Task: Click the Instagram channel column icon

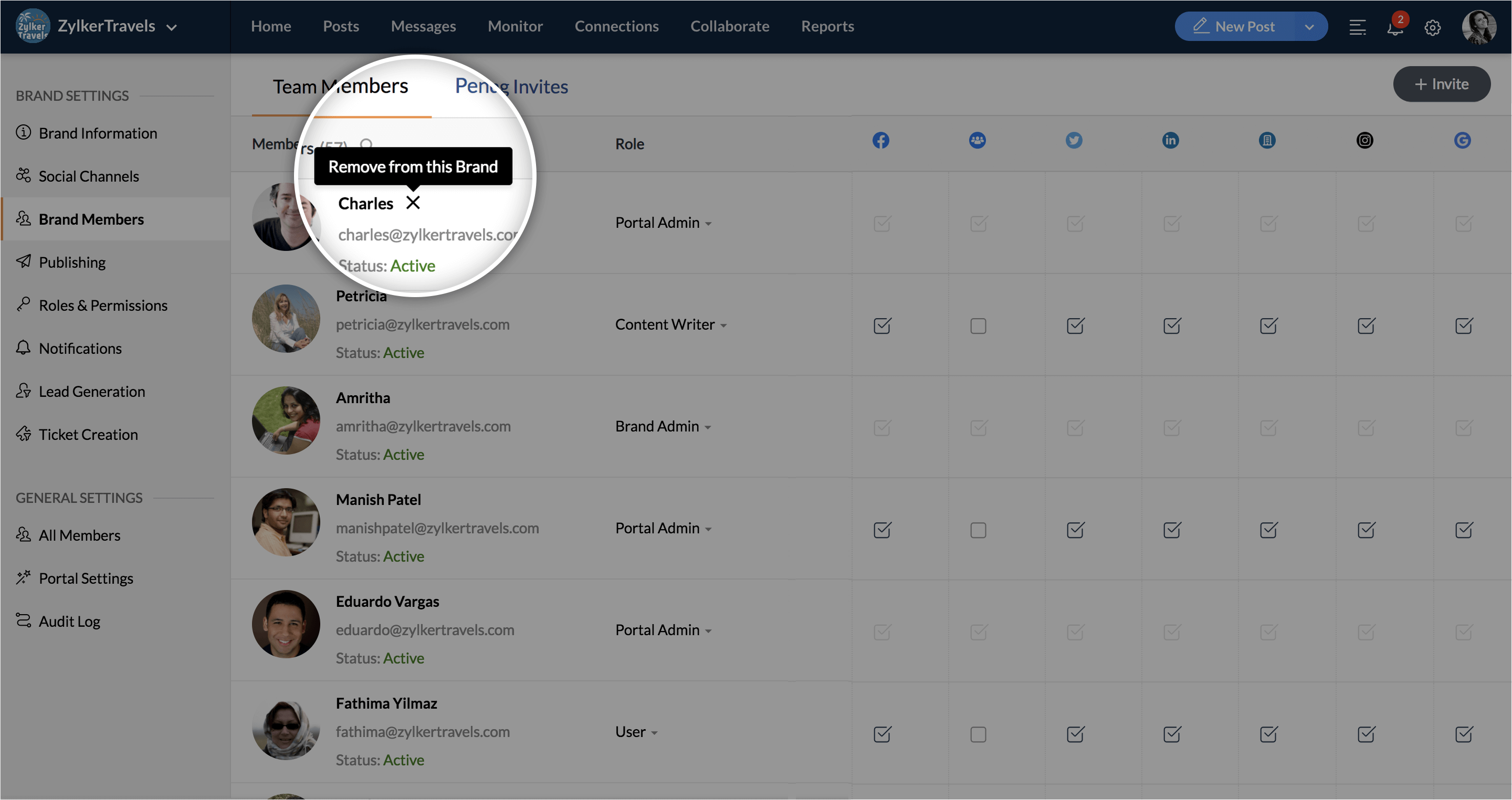Action: click(x=1364, y=140)
